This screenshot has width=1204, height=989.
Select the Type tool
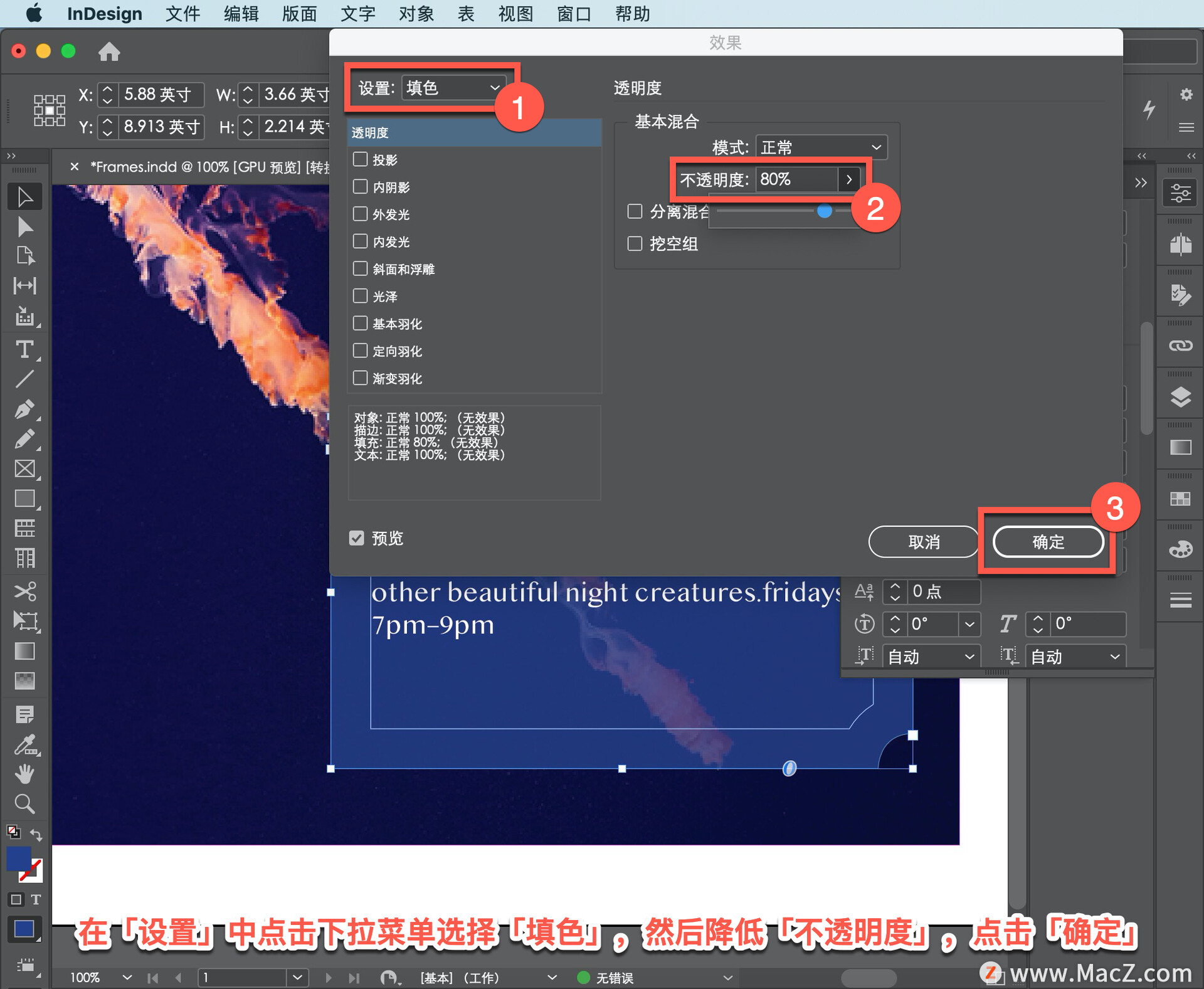coord(25,349)
